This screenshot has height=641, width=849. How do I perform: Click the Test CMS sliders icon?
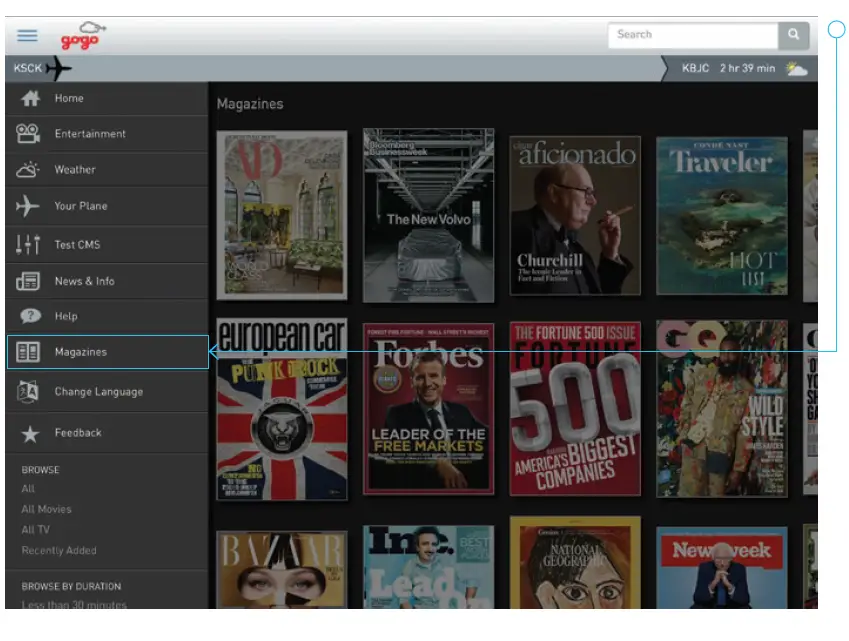28,244
